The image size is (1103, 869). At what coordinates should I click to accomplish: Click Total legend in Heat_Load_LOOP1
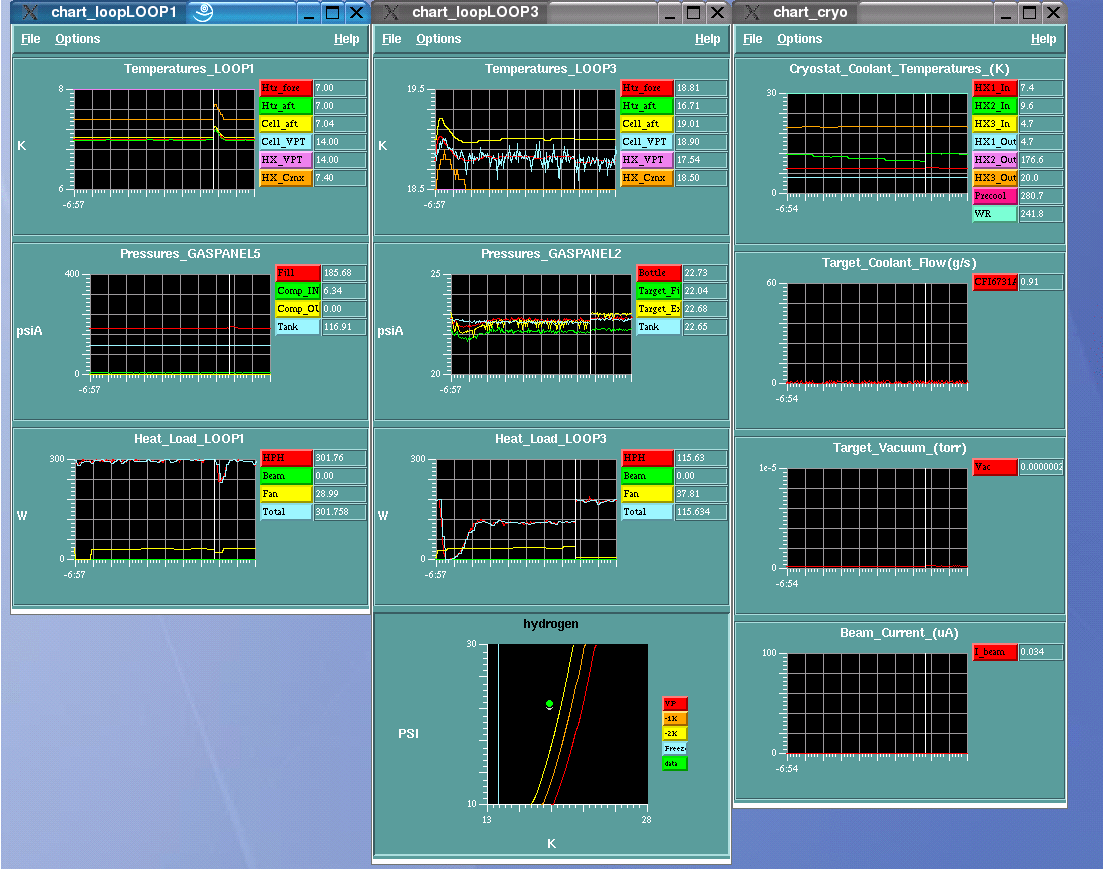(286, 512)
